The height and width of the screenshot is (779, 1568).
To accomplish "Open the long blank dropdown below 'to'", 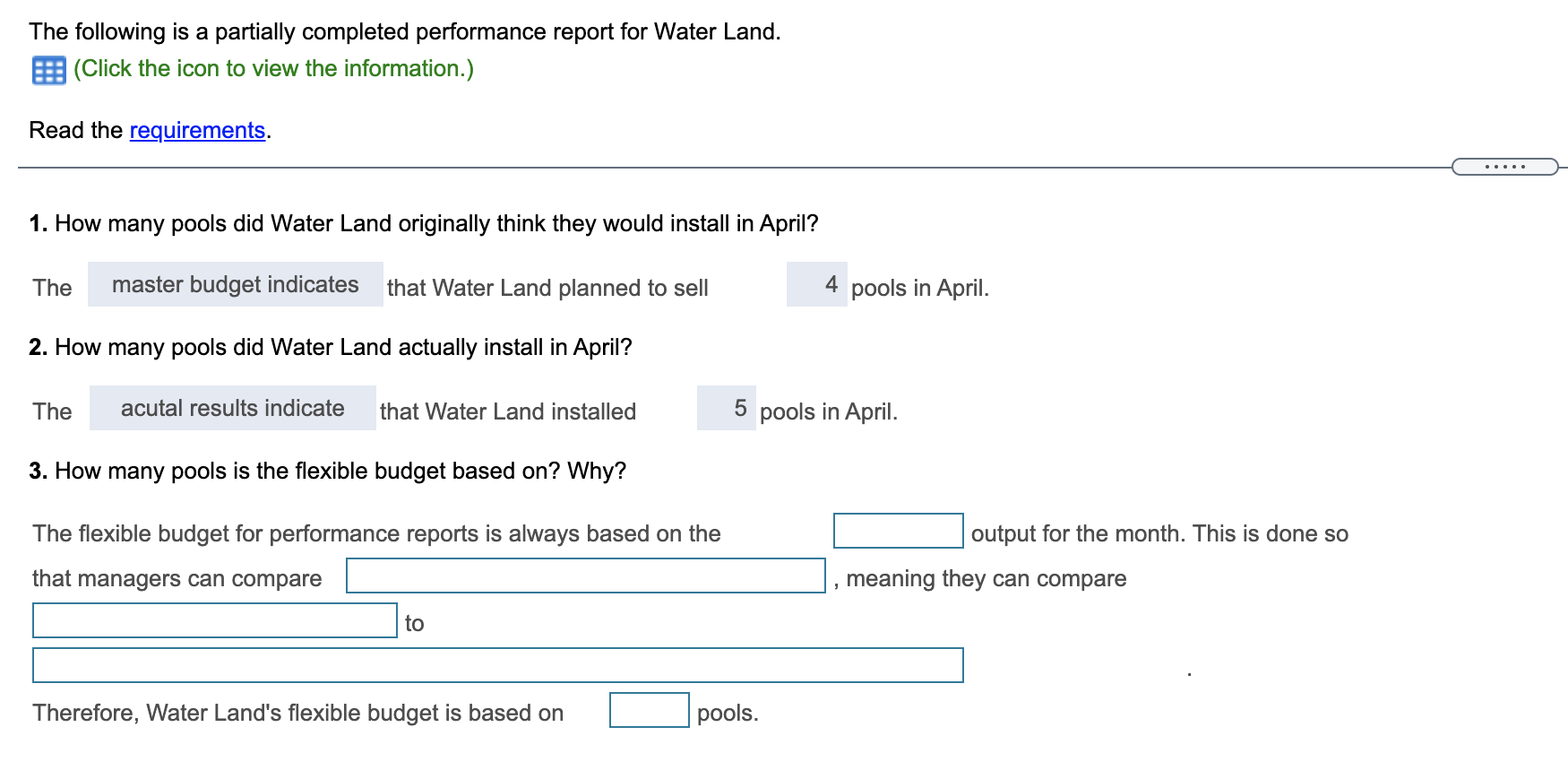I will click(x=497, y=665).
